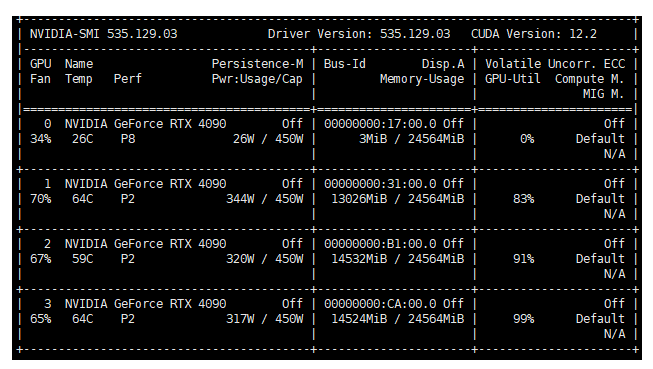The width and height of the screenshot is (653, 369).
Task: Click fan speed 67%
Action: 40,259
